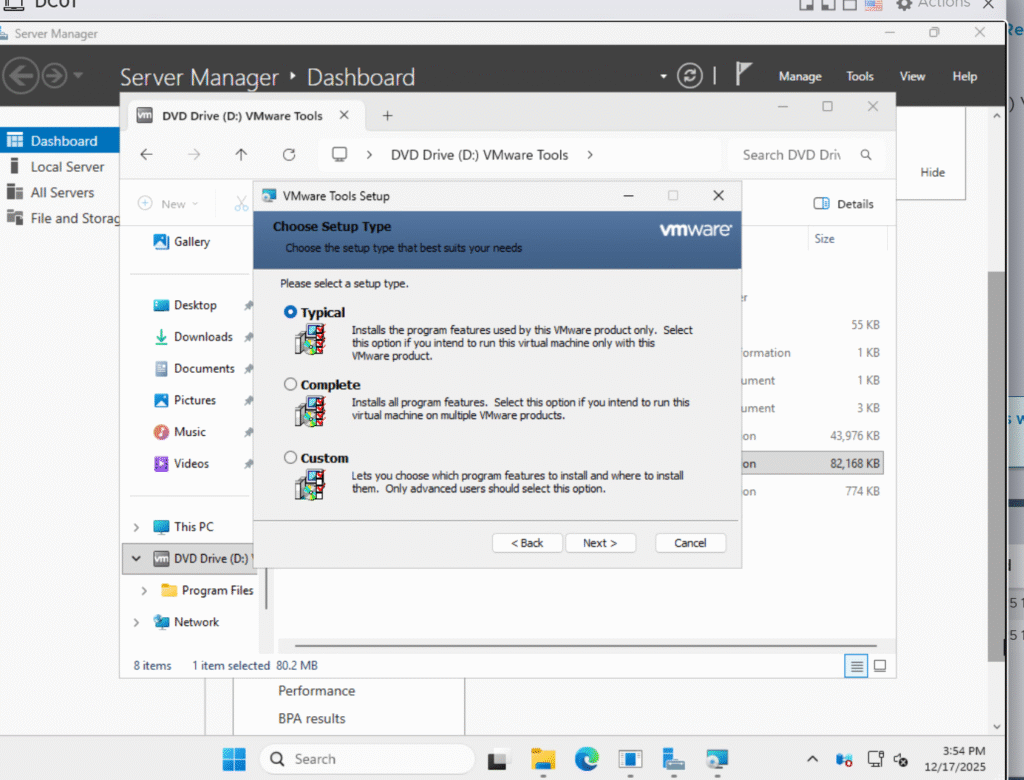Open Microsoft Edge from the taskbar
Viewport: 1024px width, 780px height.
(586, 759)
